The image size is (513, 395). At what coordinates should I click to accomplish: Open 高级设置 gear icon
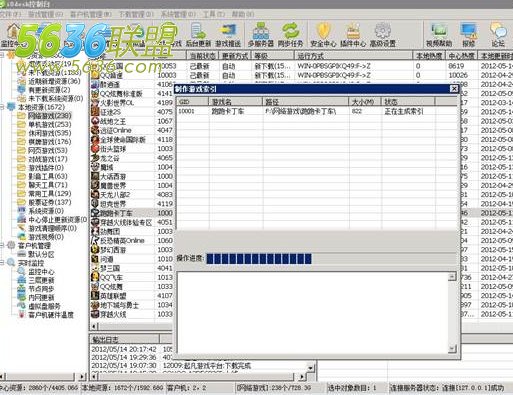[383, 35]
